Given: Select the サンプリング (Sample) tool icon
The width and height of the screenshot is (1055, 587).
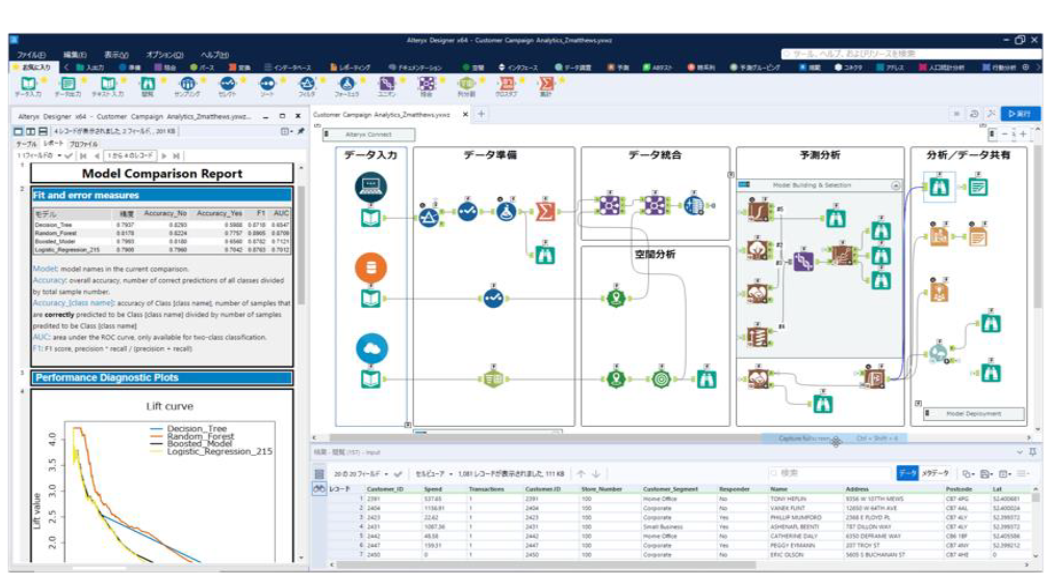Looking at the screenshot, I should click(x=187, y=83).
